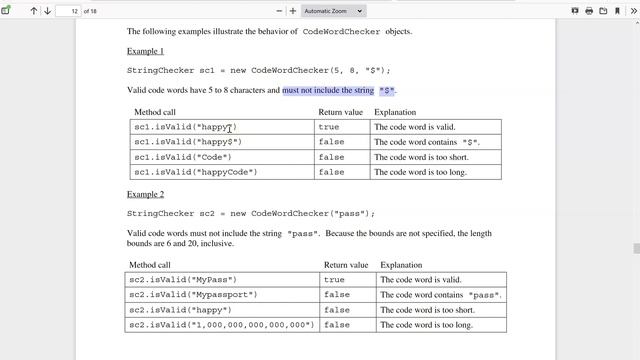The width and height of the screenshot is (640, 360).
Task: Zoom in with the plus button
Action: pos(293,11)
